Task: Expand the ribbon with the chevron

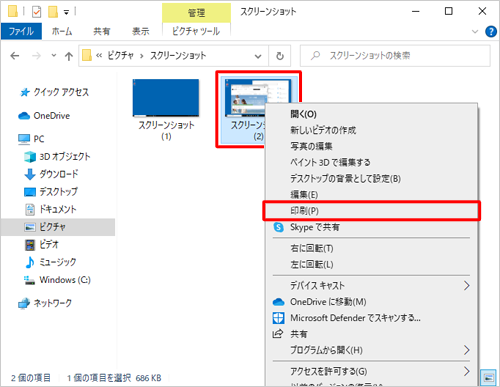Action: click(475, 32)
